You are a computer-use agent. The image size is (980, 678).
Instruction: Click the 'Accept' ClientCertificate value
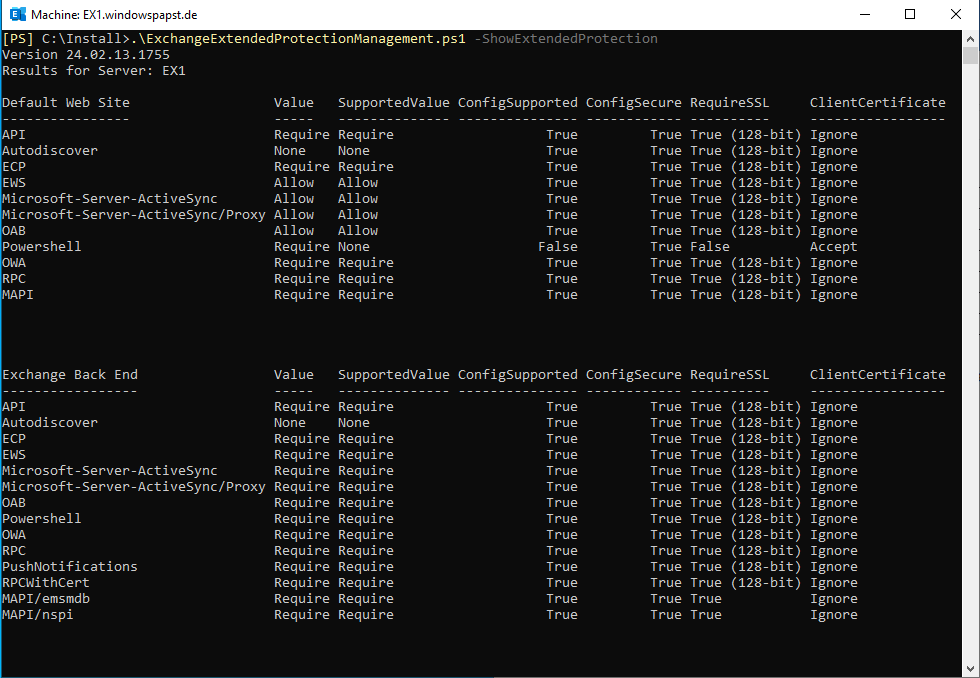pos(833,246)
